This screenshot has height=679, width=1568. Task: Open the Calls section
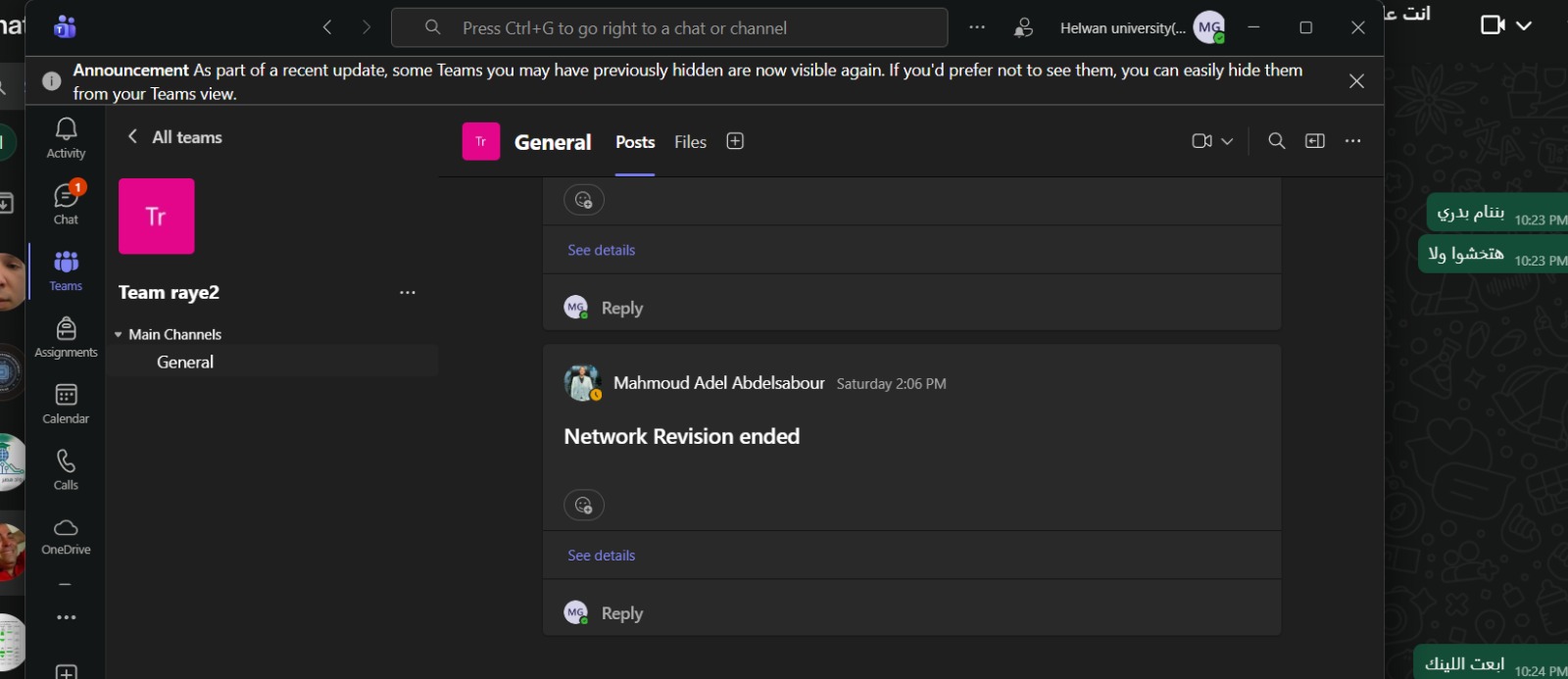66,469
